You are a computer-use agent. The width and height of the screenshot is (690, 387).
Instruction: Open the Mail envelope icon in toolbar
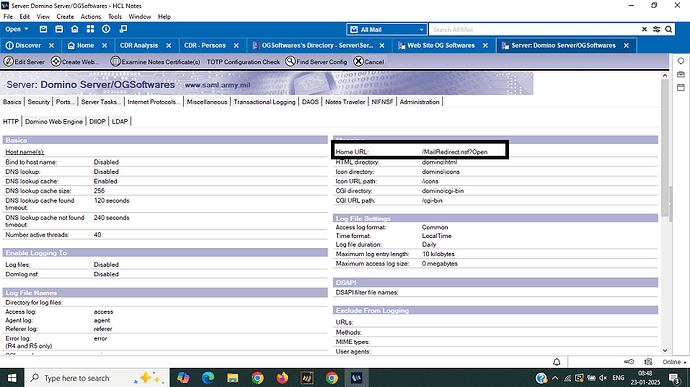tap(43, 29)
